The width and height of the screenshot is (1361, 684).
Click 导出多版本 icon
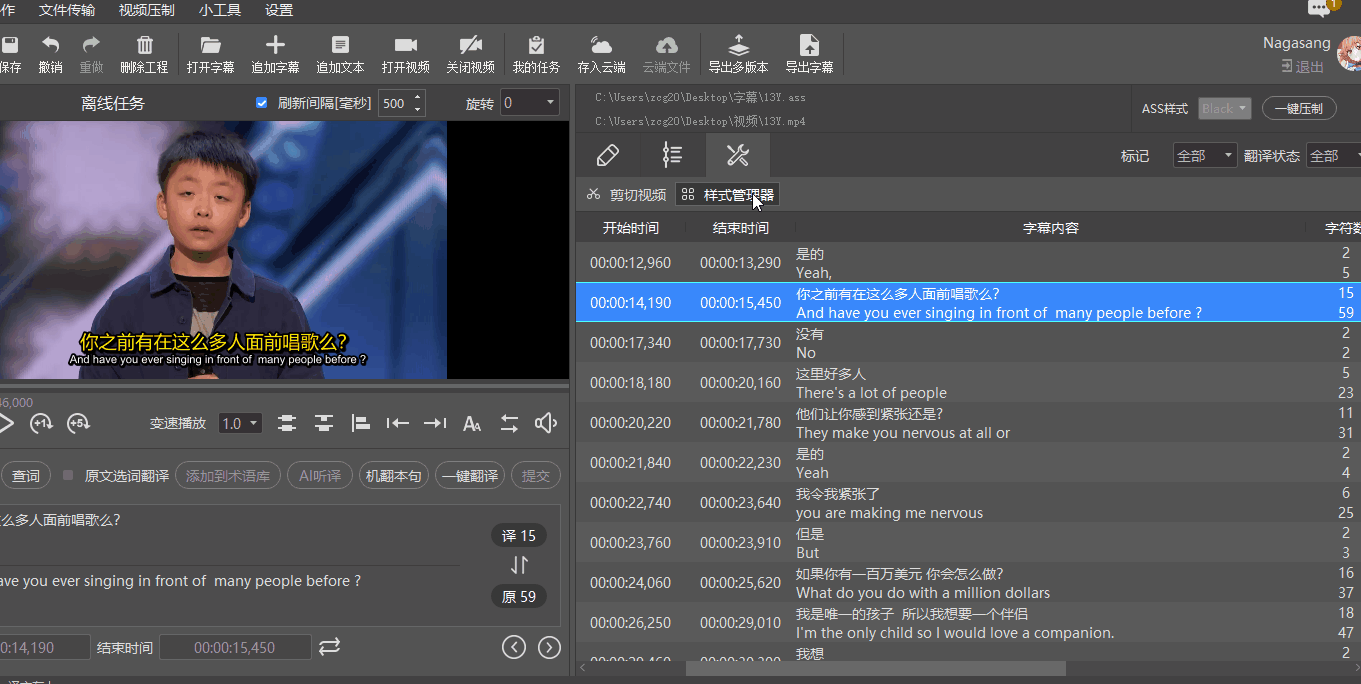[x=738, y=45]
